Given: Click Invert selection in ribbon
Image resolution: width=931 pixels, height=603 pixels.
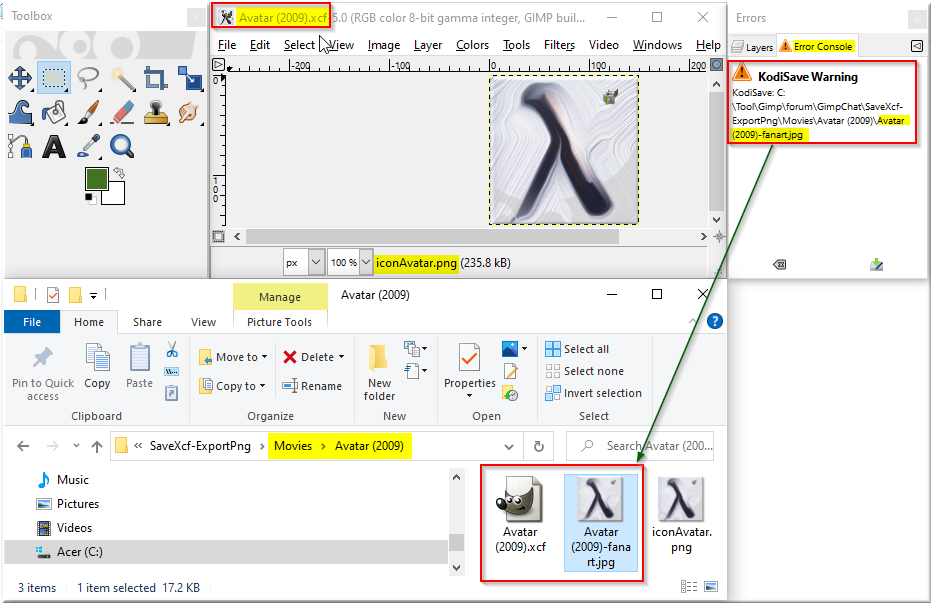Looking at the screenshot, I should pos(594,393).
